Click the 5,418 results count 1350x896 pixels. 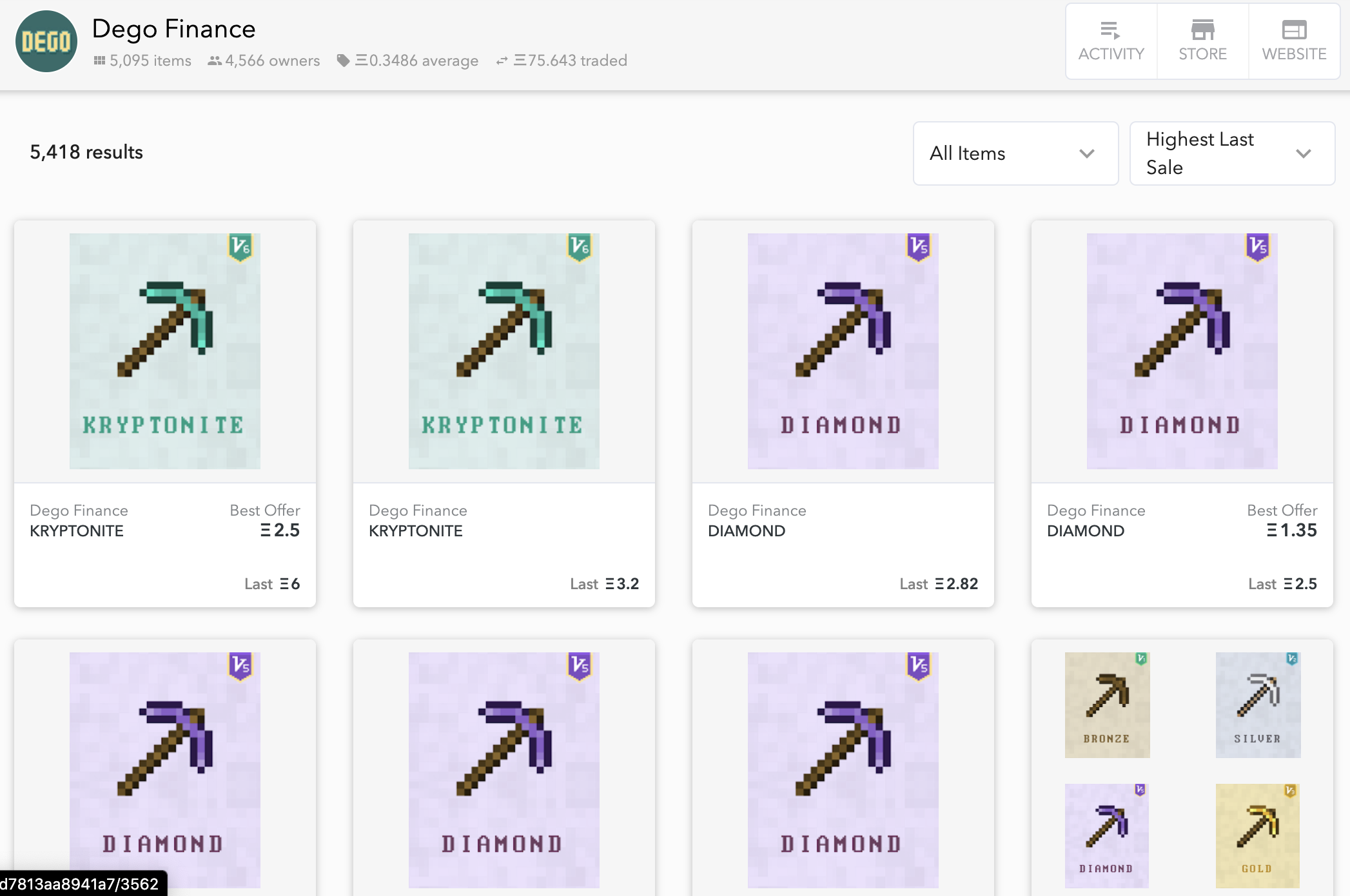86,152
